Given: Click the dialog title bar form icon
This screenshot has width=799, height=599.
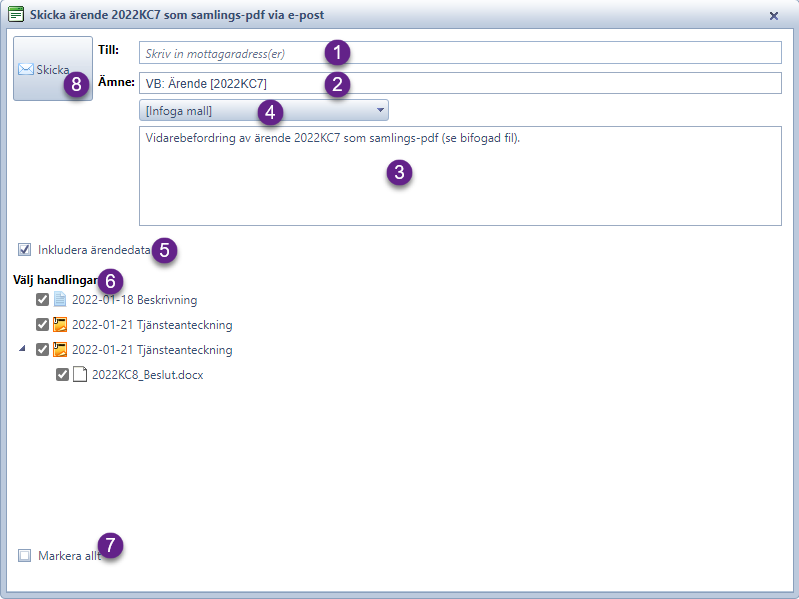Looking at the screenshot, I should pos(16,14).
